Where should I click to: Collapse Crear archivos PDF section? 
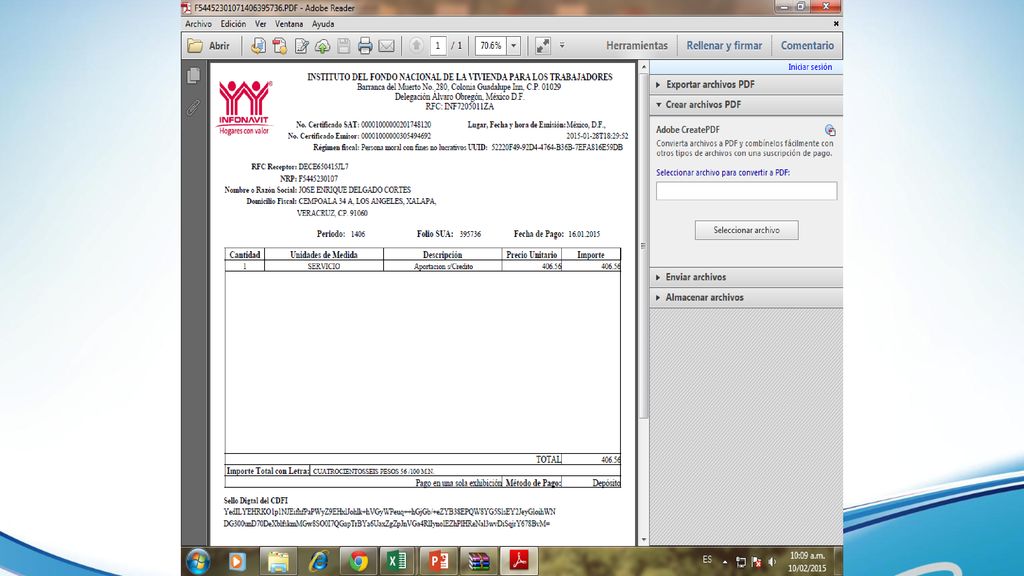[746, 104]
